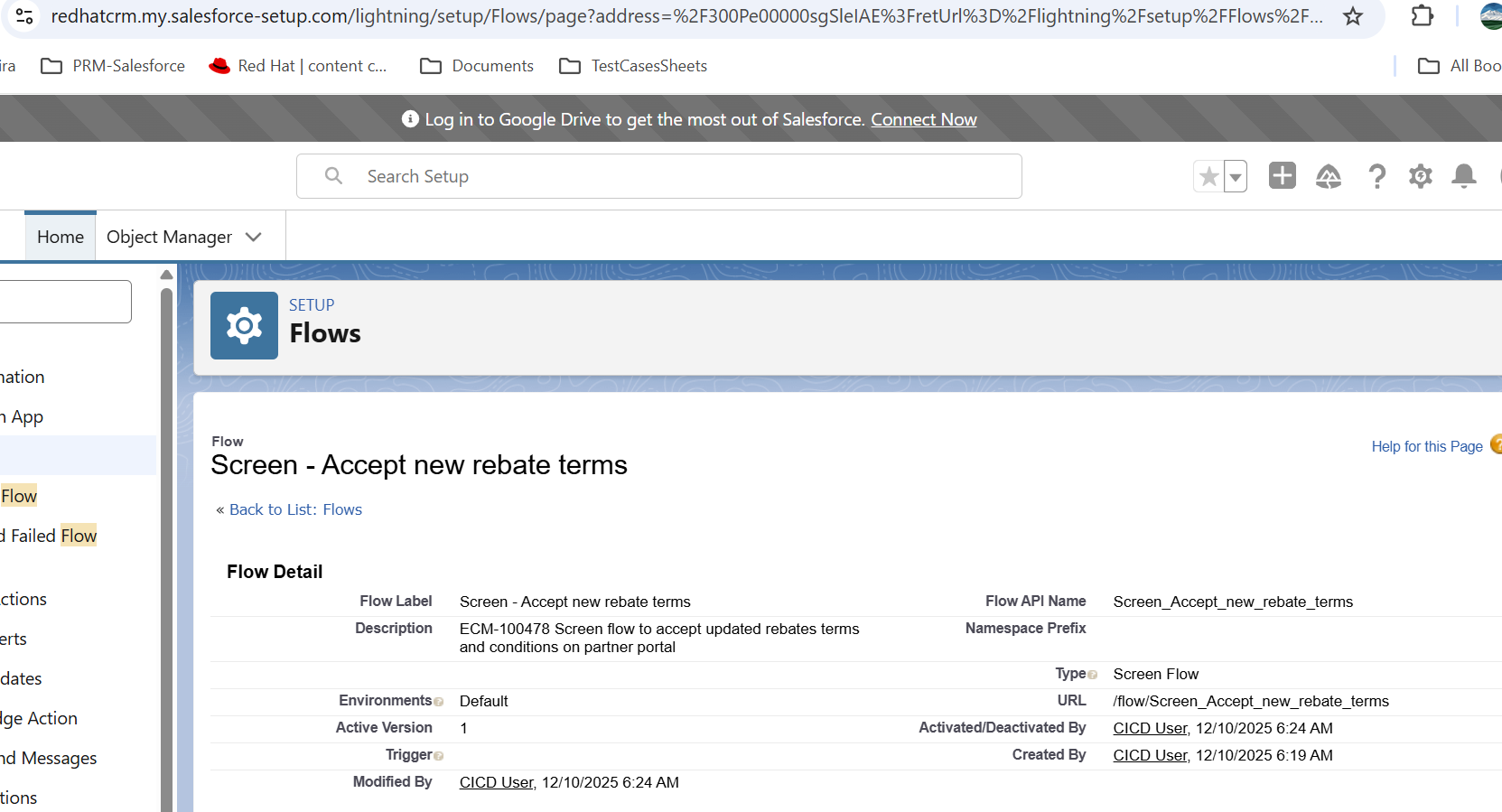Screen dimensions: 1502x812
Task: Click the ECM-100478 description text
Action: pyautogui.click(x=659, y=638)
